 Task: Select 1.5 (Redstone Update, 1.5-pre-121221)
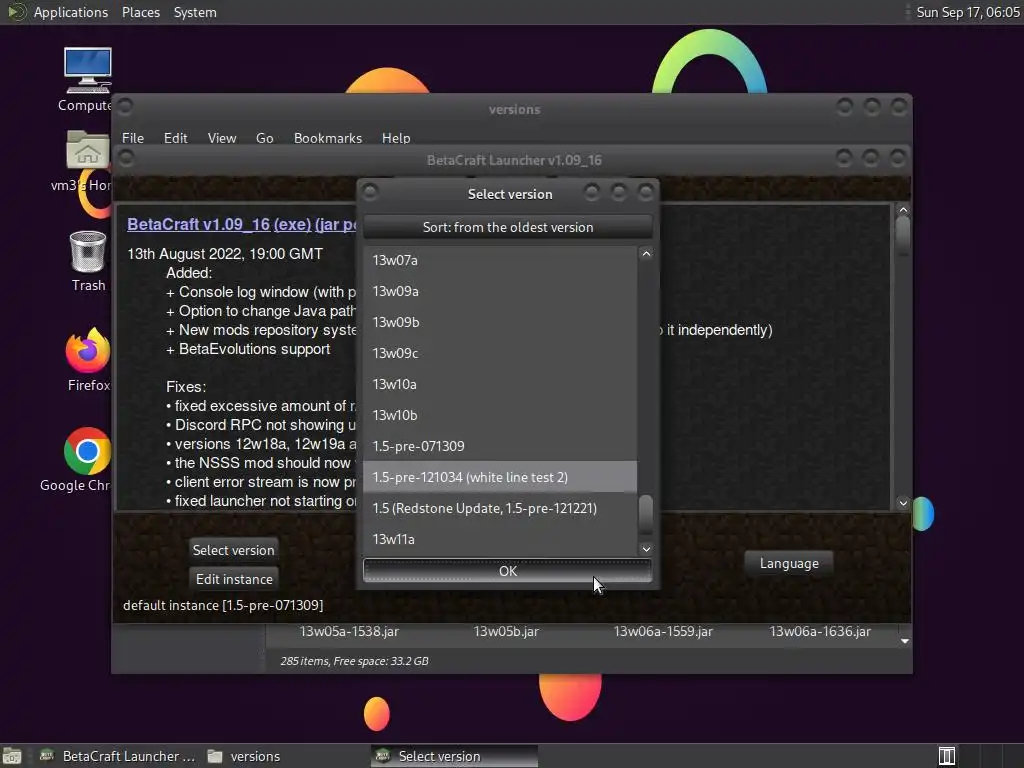500,508
